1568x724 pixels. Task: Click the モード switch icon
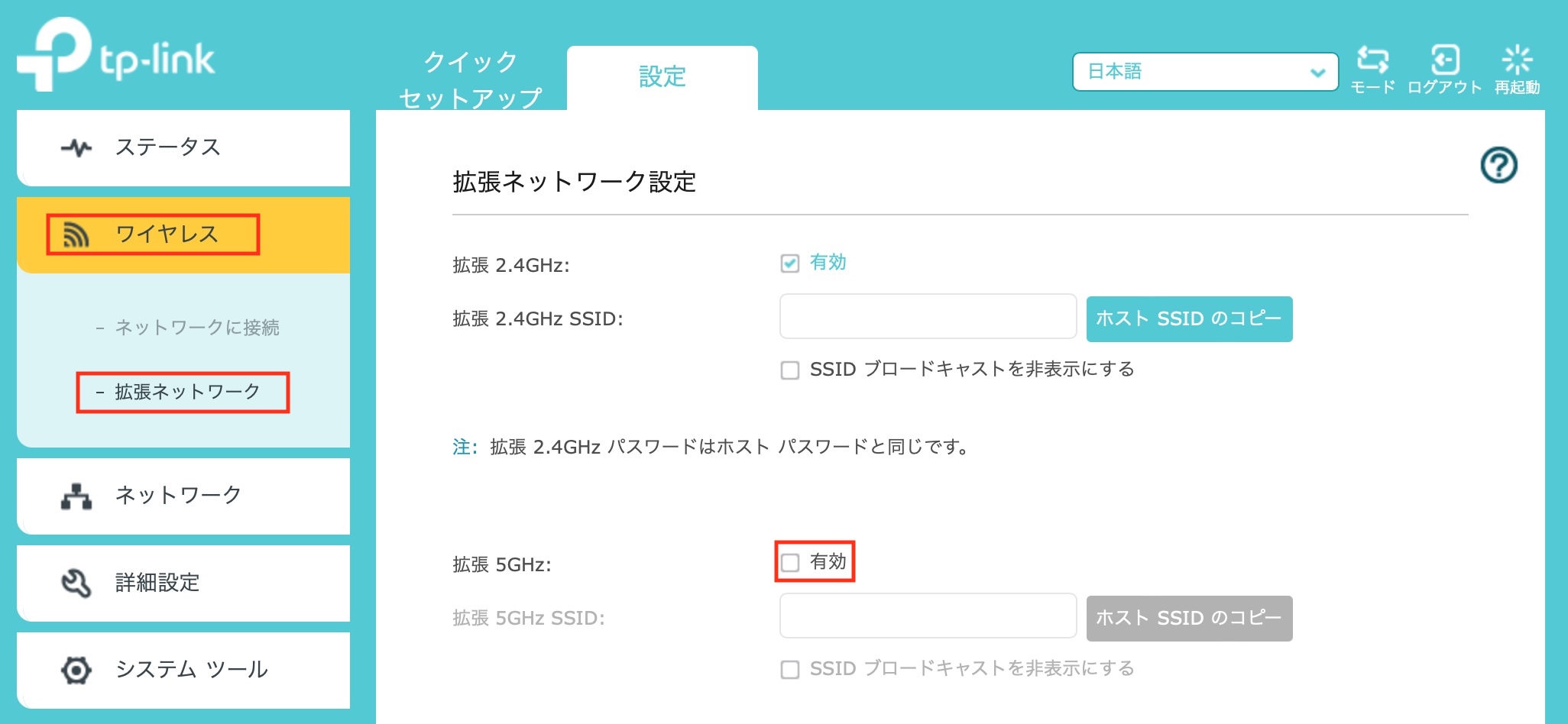point(1372,60)
